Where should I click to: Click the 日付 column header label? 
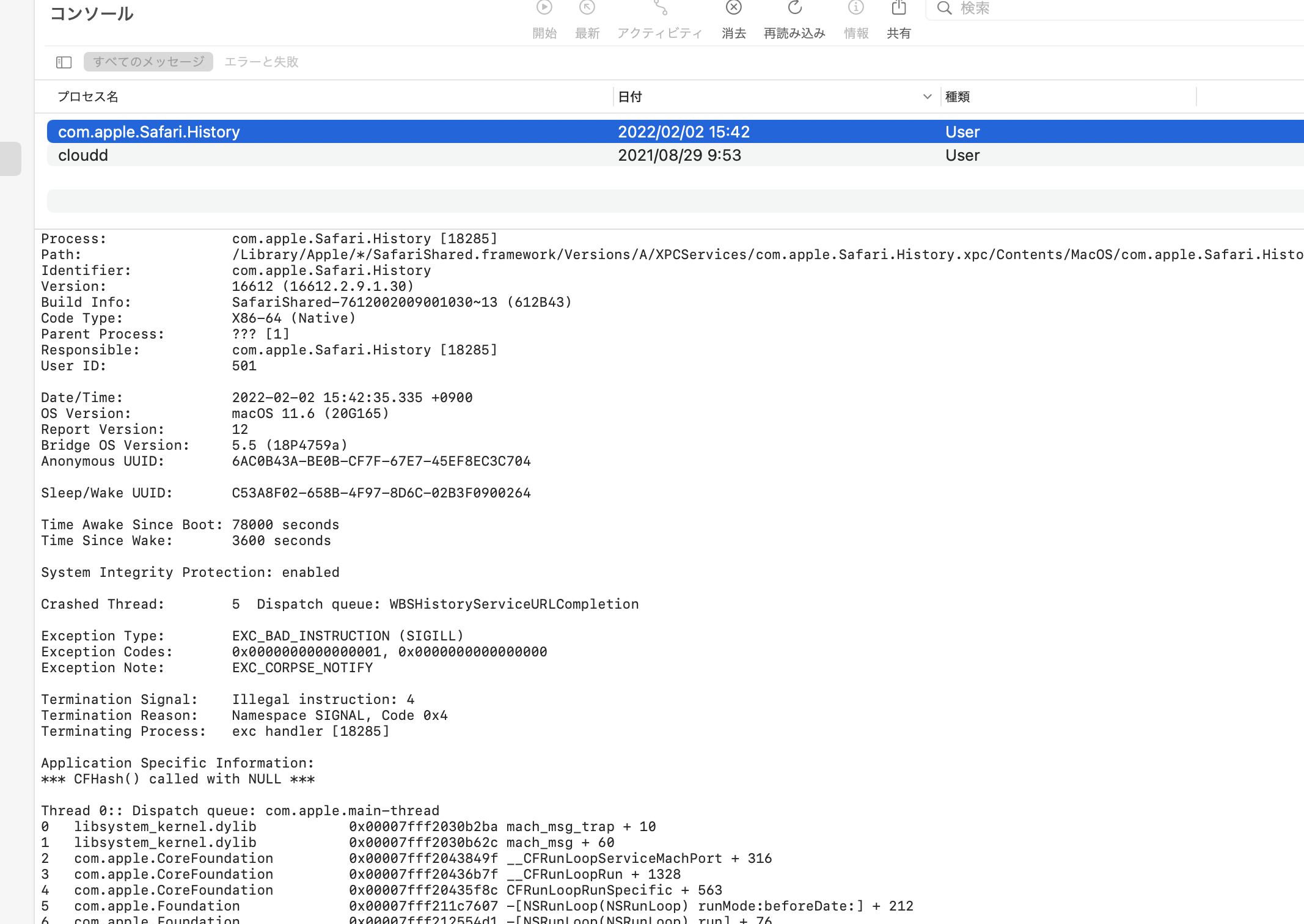coord(630,97)
